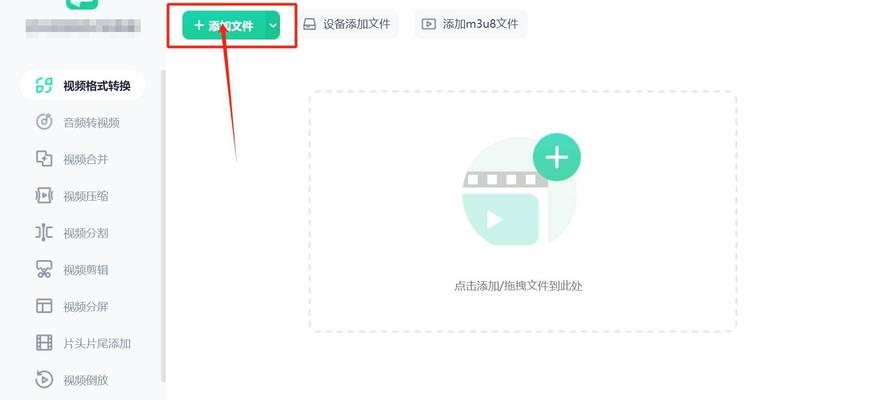Image resolution: width=880 pixels, height=400 pixels.
Task: Open 视频剪辑 in the sidebar
Action: tap(82, 270)
